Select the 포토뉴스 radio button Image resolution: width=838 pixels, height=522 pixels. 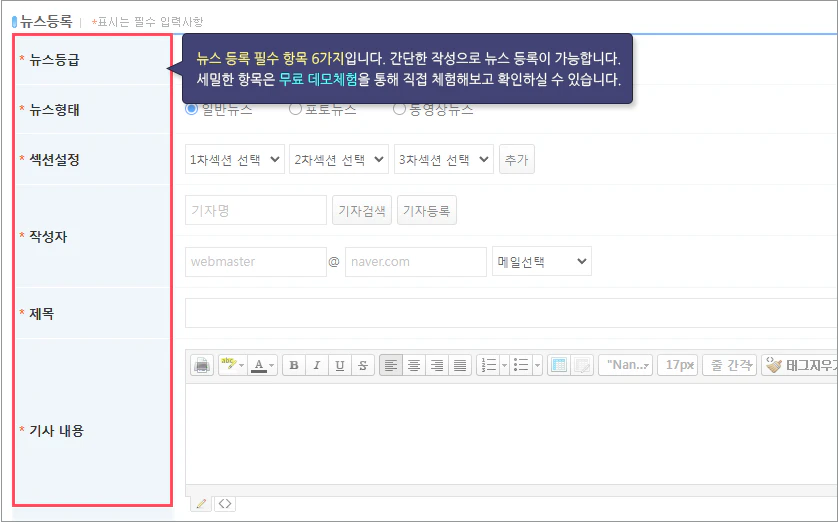coord(295,109)
